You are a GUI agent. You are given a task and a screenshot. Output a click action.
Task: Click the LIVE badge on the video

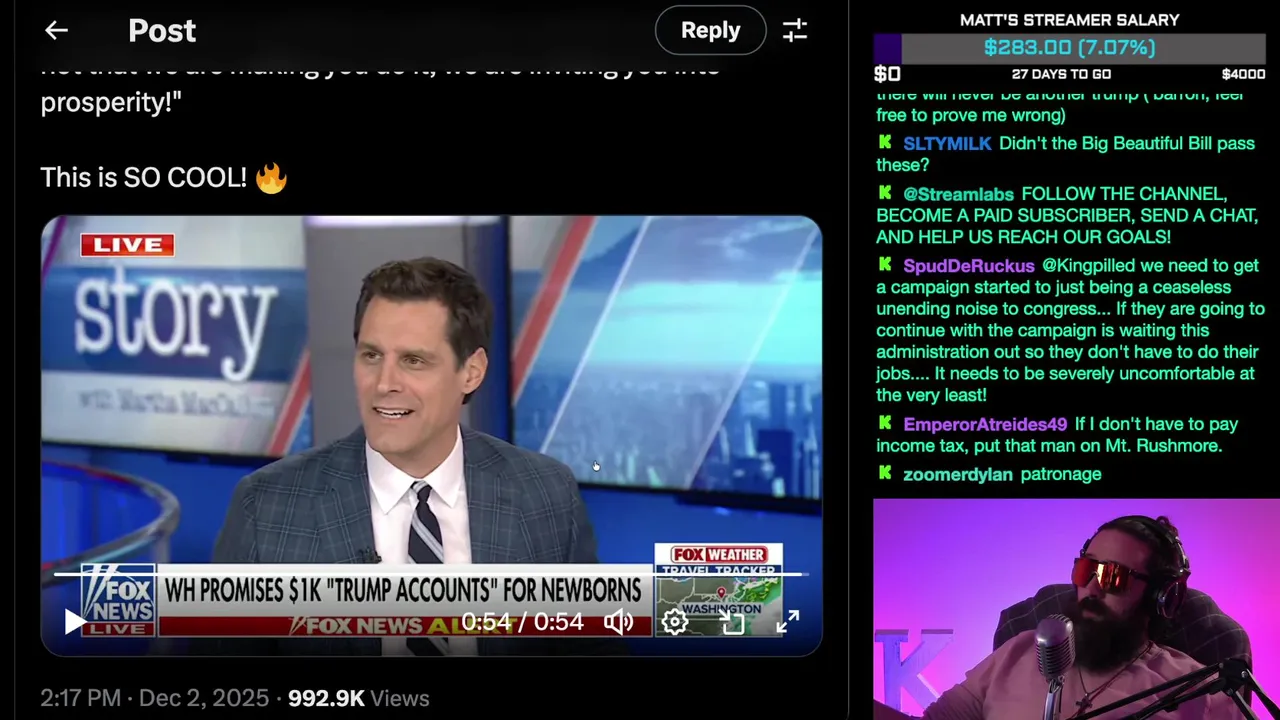(127, 245)
